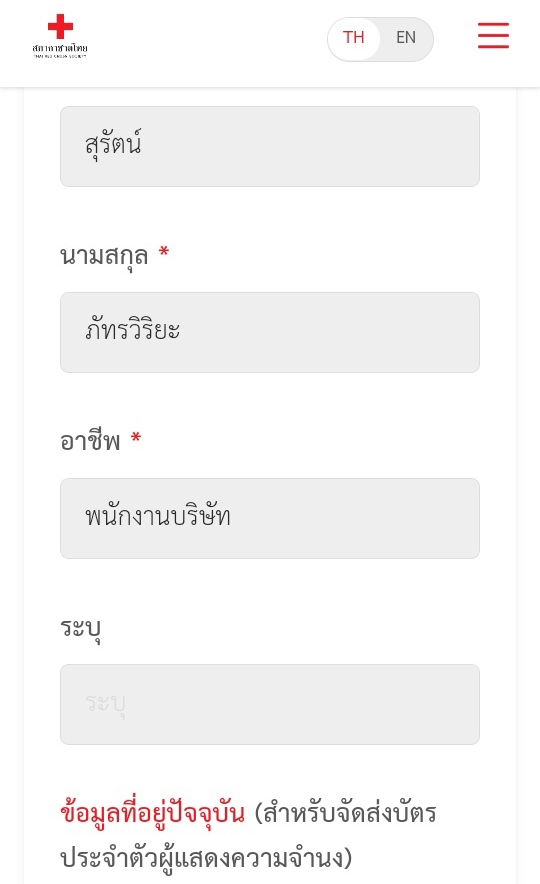Click the empty ระบุ input field

click(270, 705)
